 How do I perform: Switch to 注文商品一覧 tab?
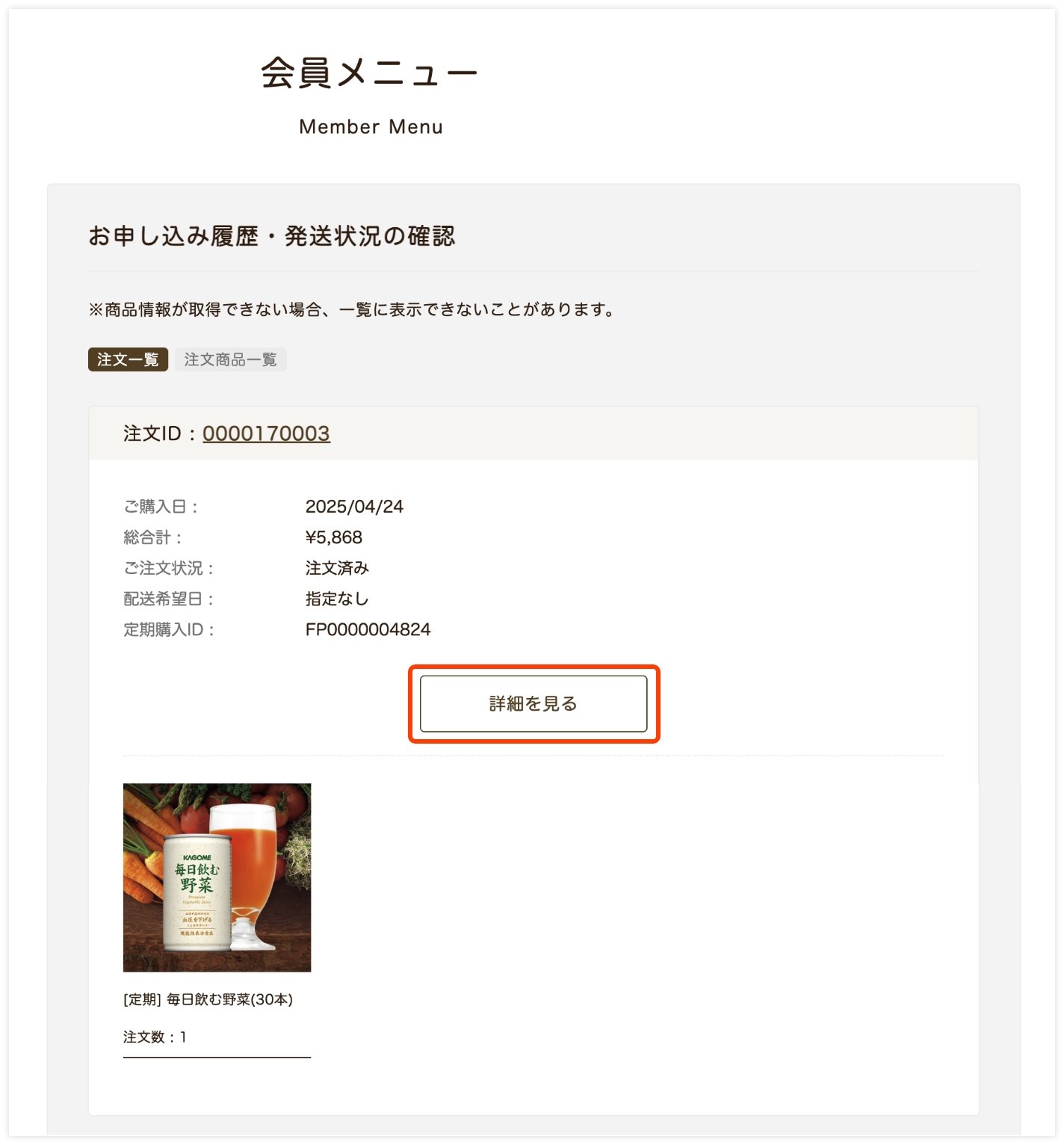[231, 359]
